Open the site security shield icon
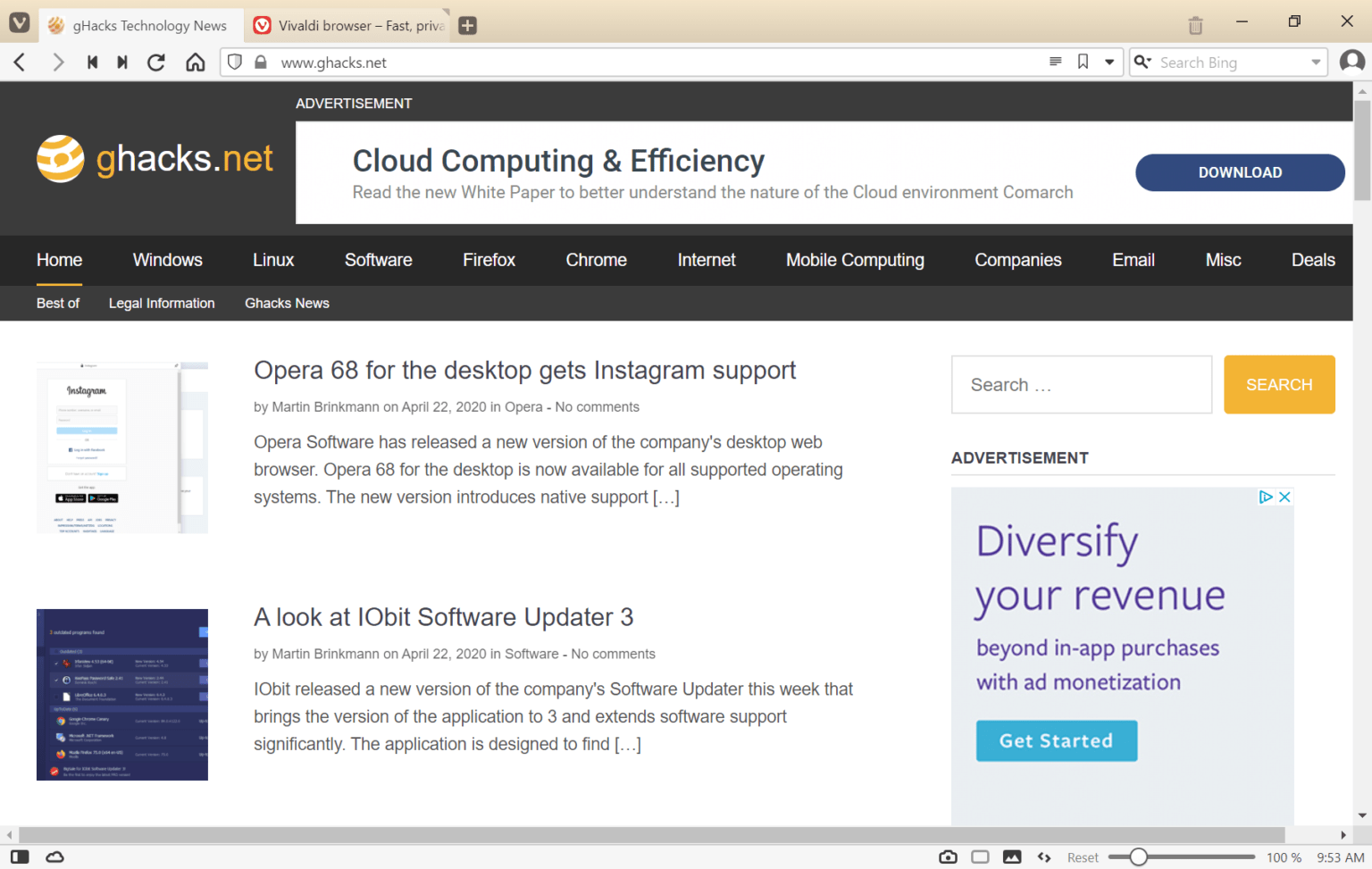Image resolution: width=1372 pixels, height=869 pixels. click(x=233, y=62)
